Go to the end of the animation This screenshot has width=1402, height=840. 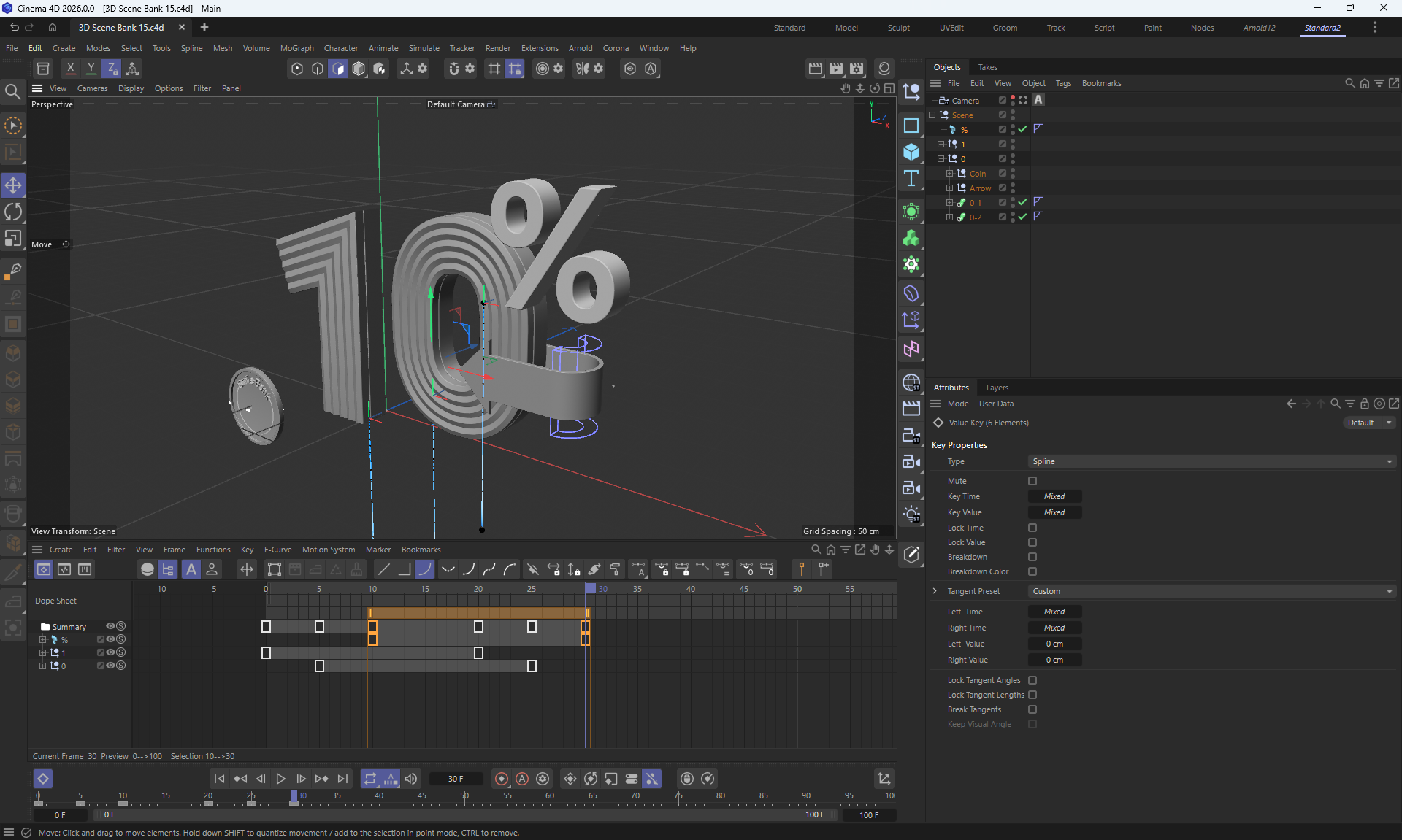tap(342, 779)
